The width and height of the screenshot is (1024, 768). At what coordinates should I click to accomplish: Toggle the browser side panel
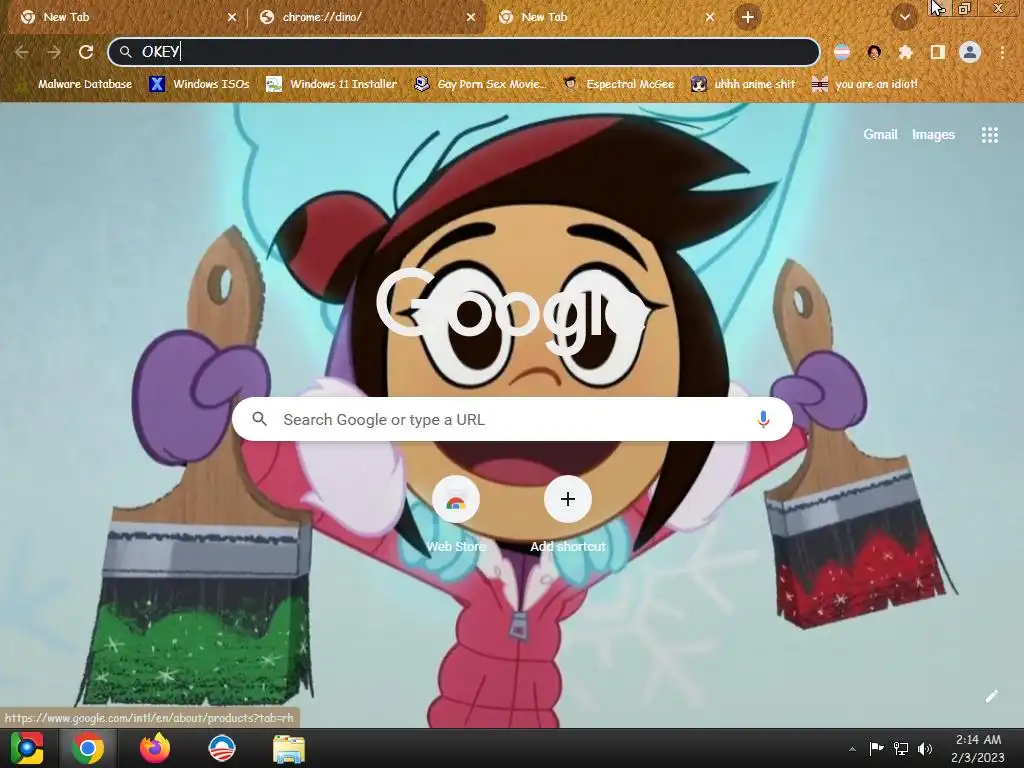tap(938, 52)
